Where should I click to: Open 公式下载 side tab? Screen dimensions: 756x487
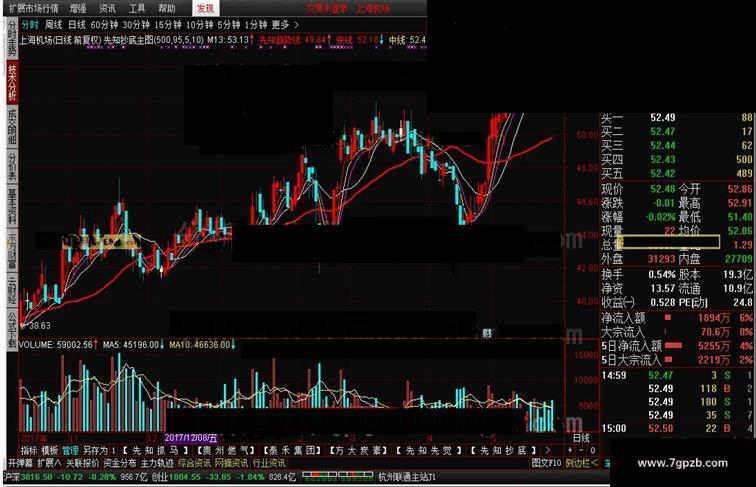12,329
